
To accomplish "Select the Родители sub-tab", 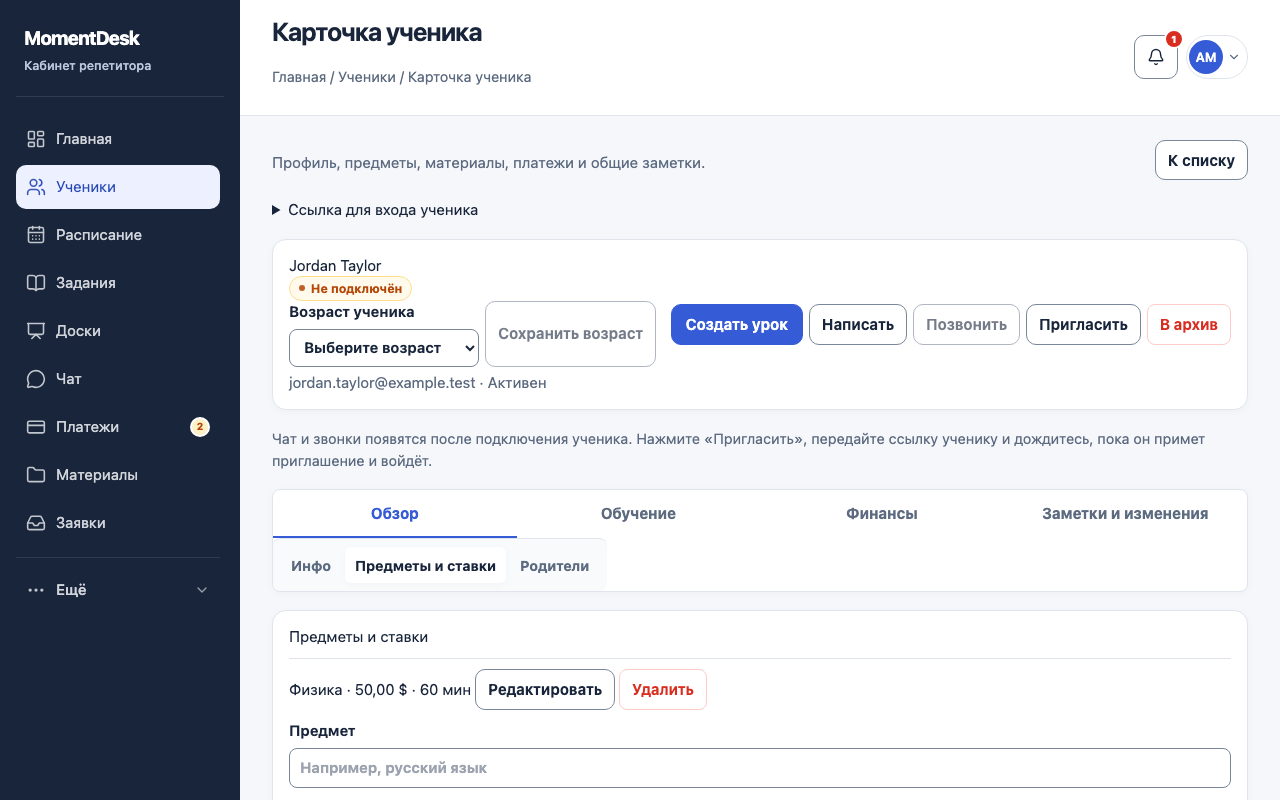I will pyautogui.click(x=554, y=566).
